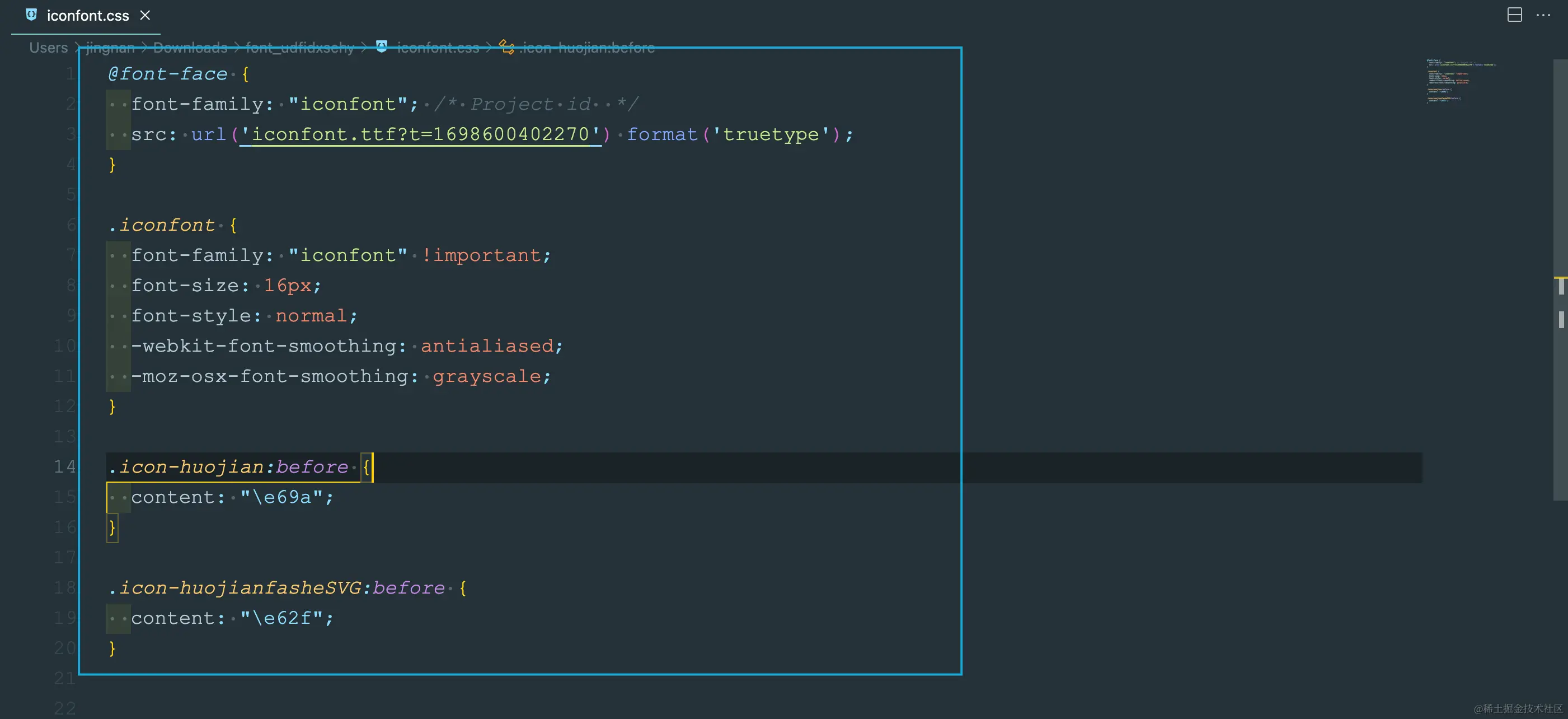Click the iconfont.ttf URL link on line 3
1568x719 pixels.
click(420, 134)
